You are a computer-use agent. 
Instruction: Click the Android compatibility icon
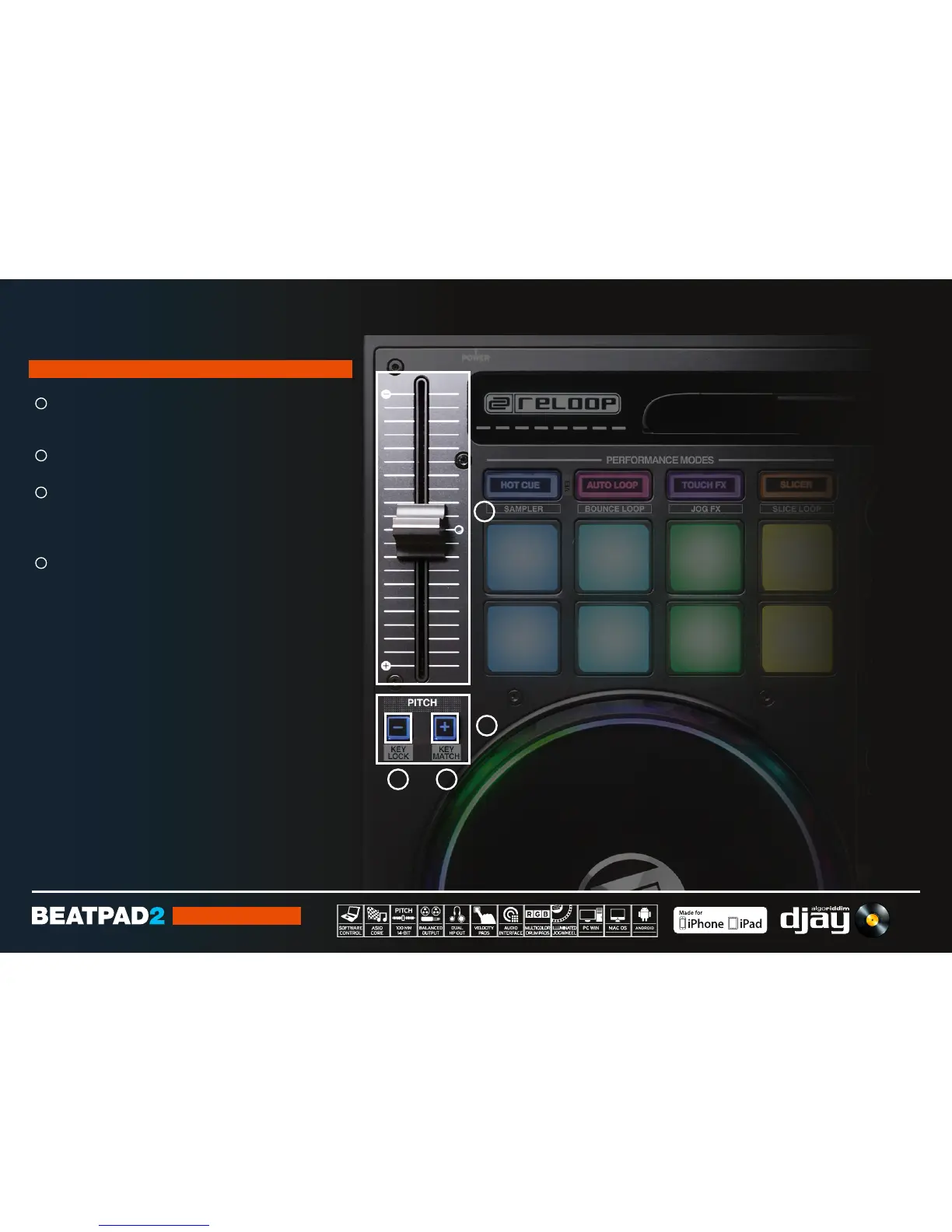(x=645, y=921)
